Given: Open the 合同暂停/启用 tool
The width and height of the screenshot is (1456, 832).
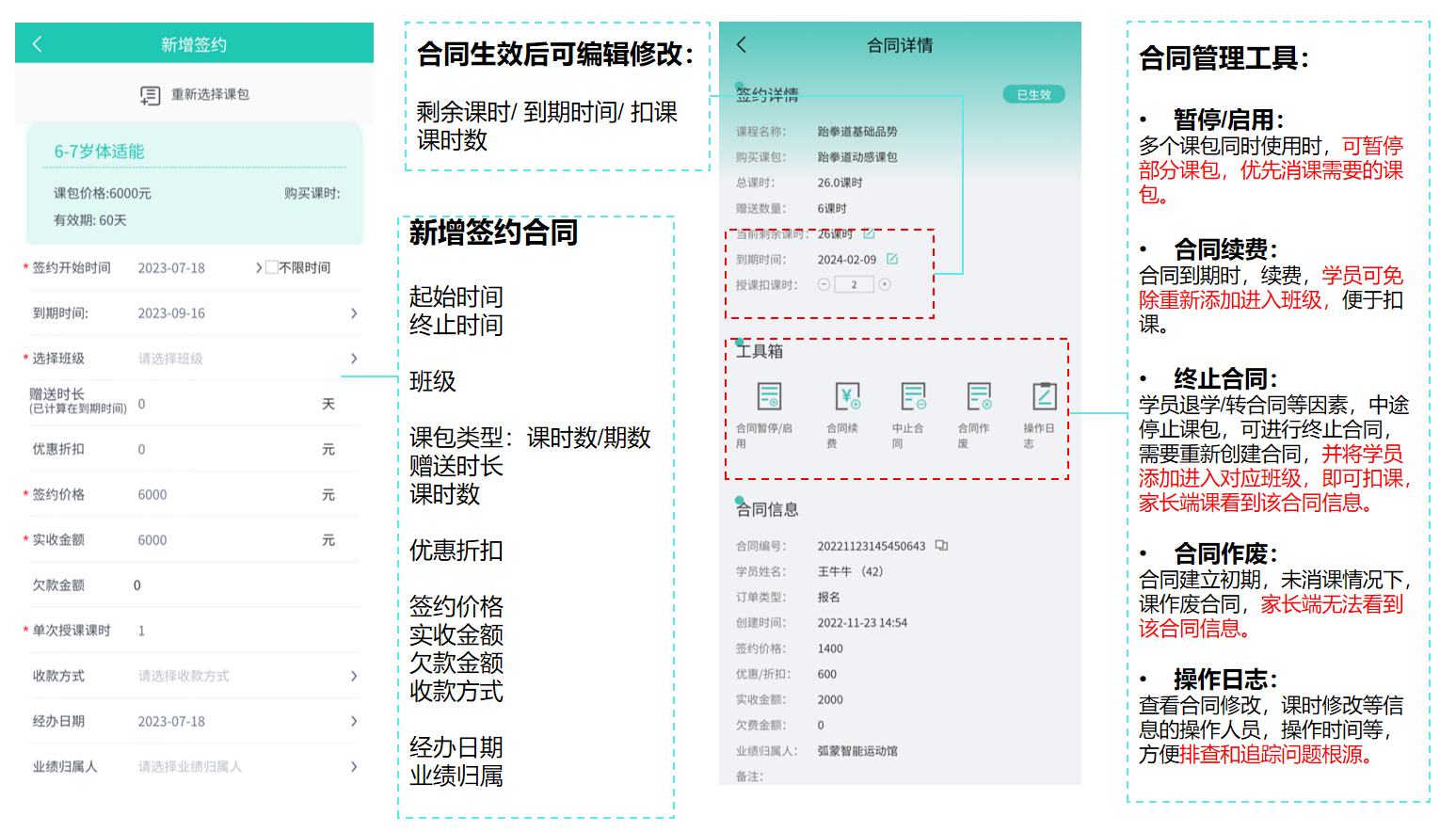Looking at the screenshot, I should tap(769, 396).
